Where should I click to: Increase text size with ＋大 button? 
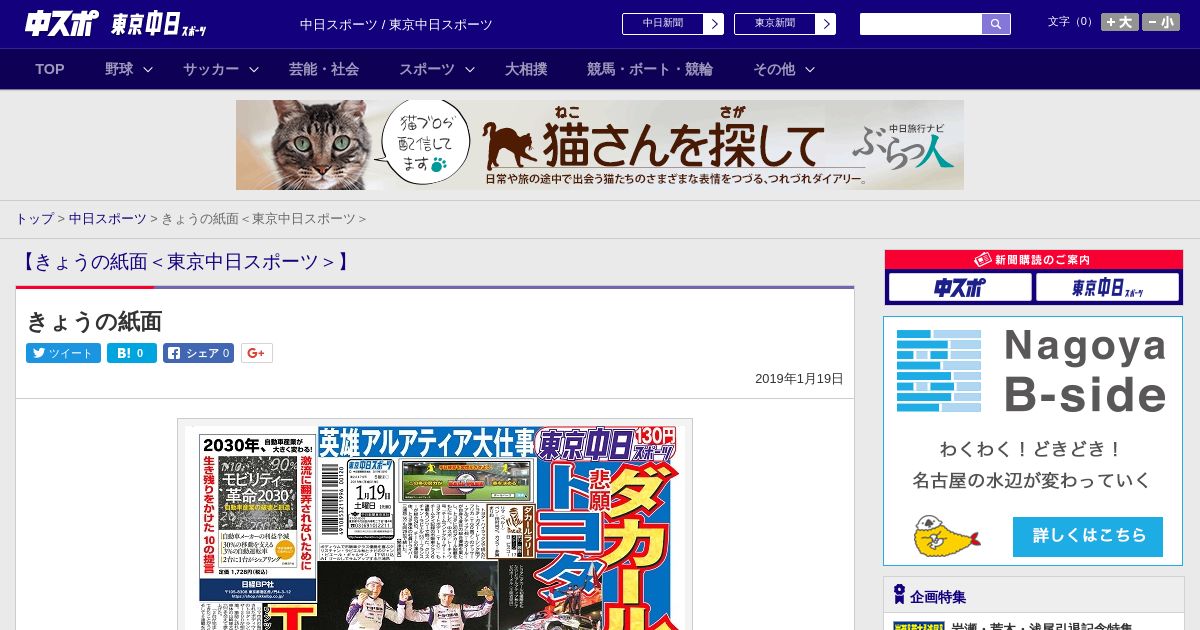pos(1119,22)
